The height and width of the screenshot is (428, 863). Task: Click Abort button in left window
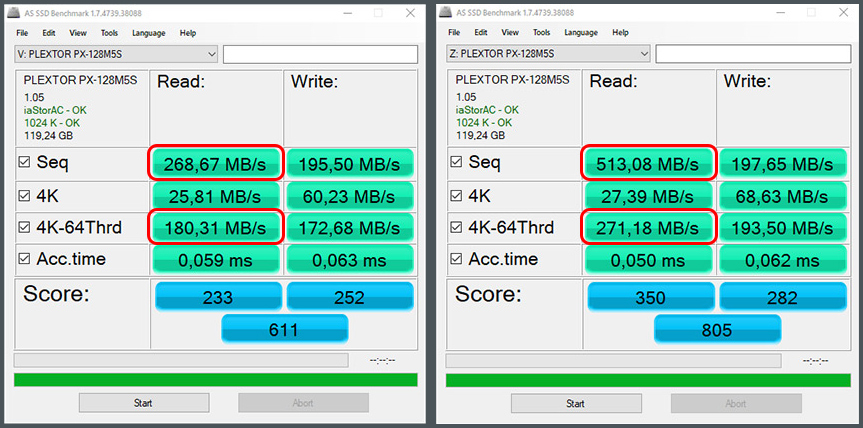303,403
